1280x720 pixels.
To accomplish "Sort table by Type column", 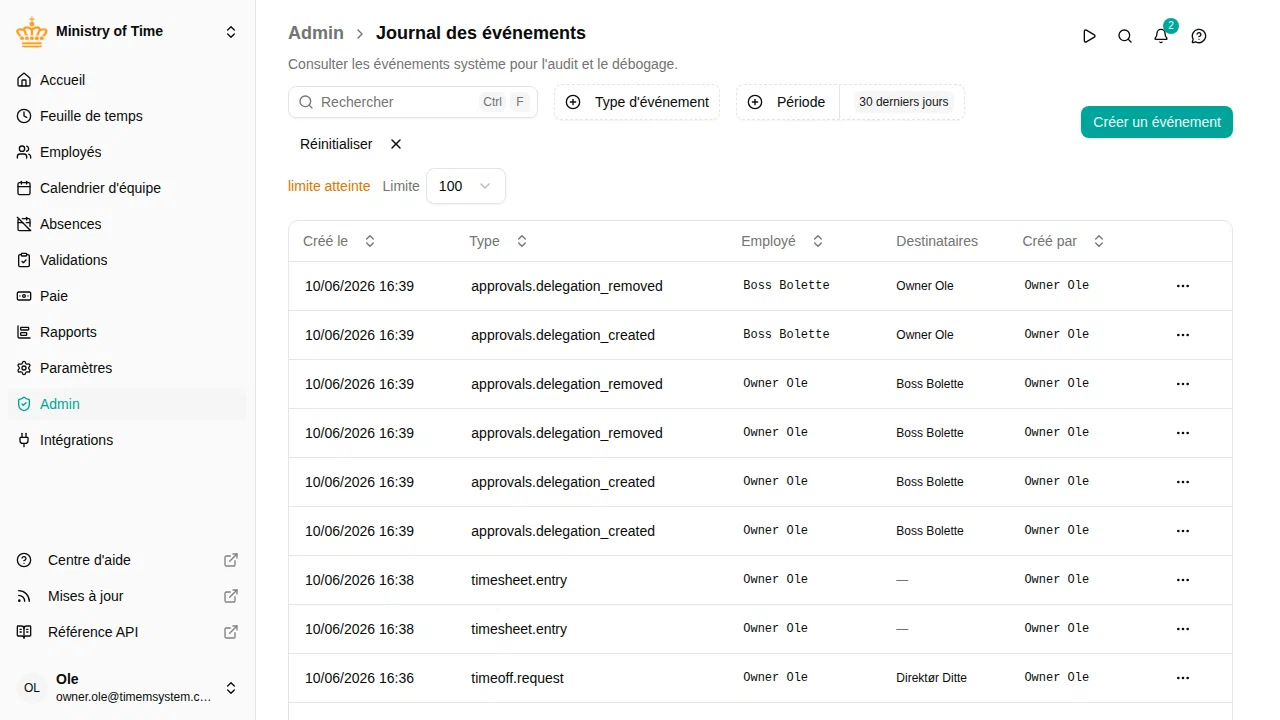I will 498,241.
